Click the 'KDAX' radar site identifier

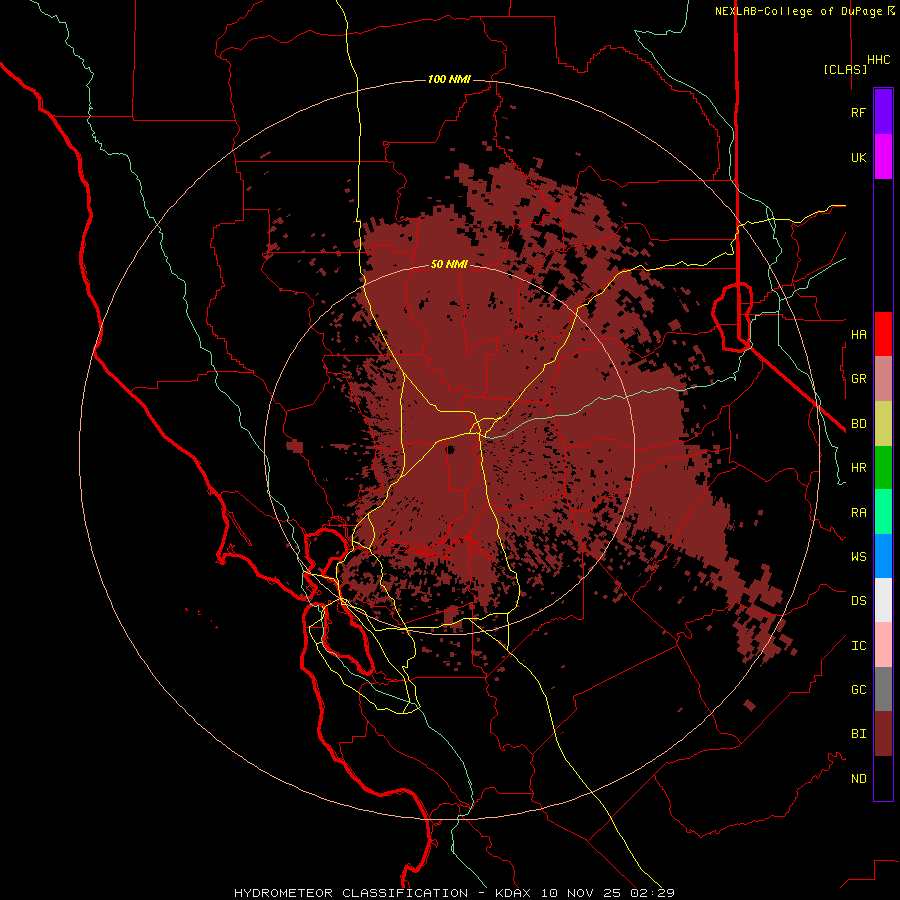(513, 893)
